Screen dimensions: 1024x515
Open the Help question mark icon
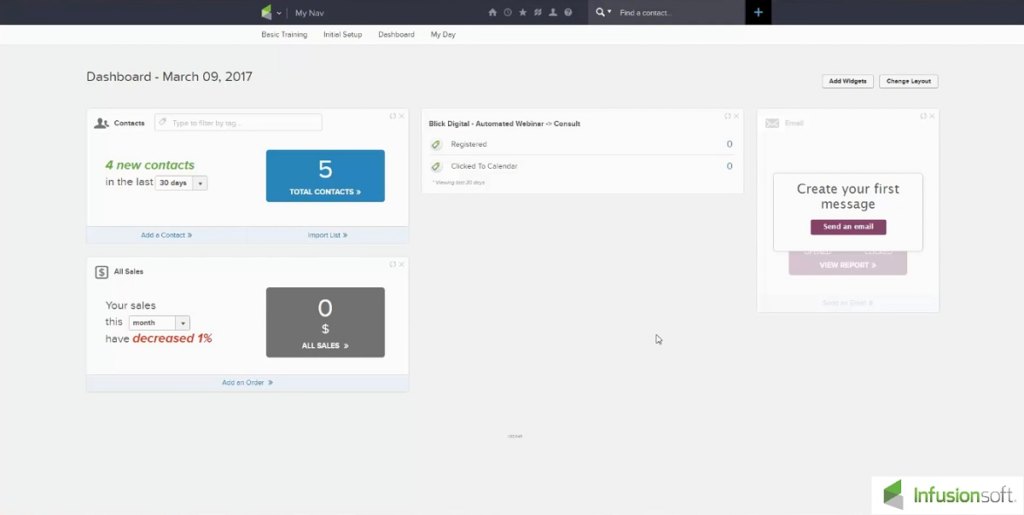click(568, 12)
